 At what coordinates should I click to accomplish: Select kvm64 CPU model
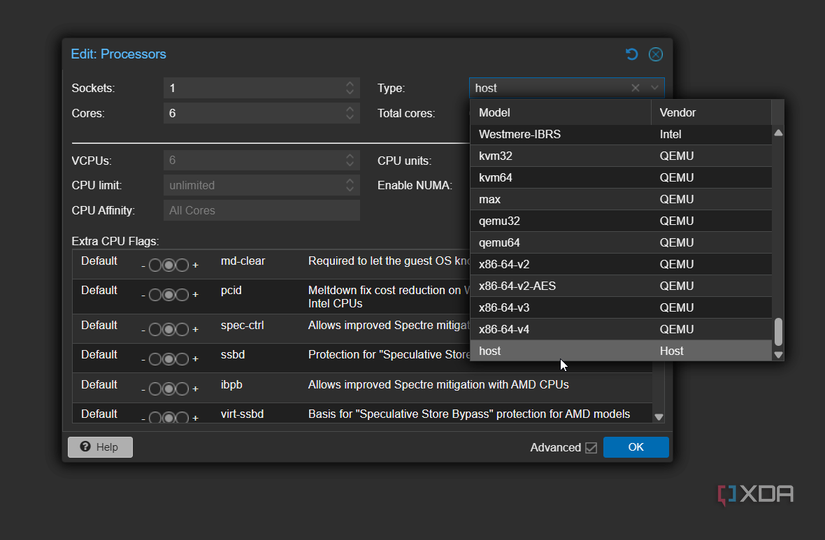pyautogui.click(x=621, y=177)
